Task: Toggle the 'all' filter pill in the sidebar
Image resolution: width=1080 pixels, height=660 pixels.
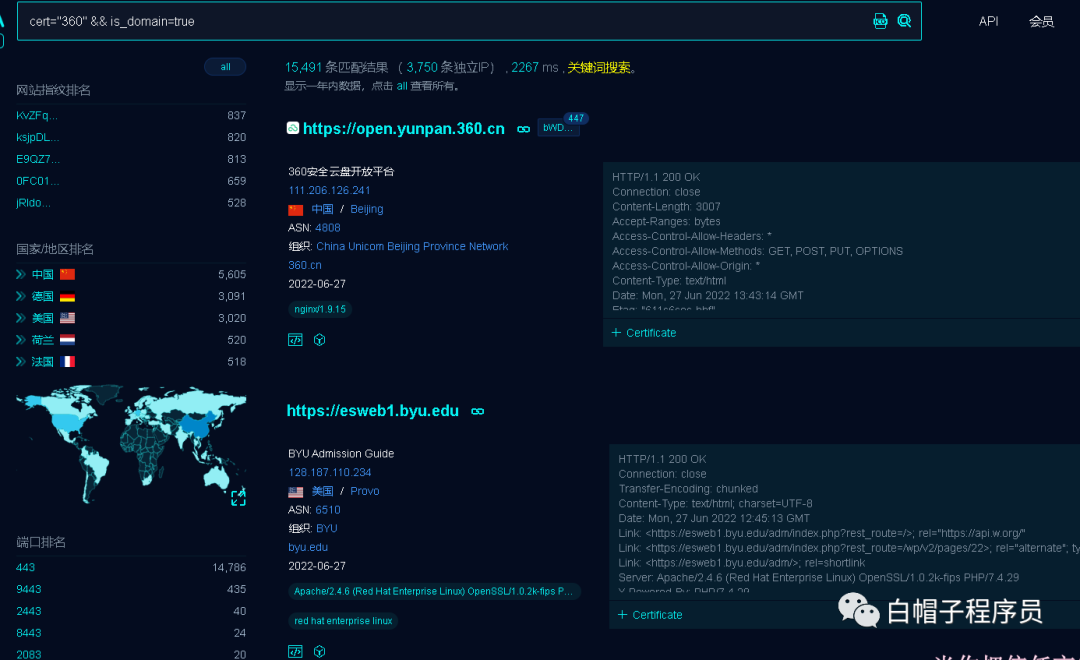Action: click(225, 67)
